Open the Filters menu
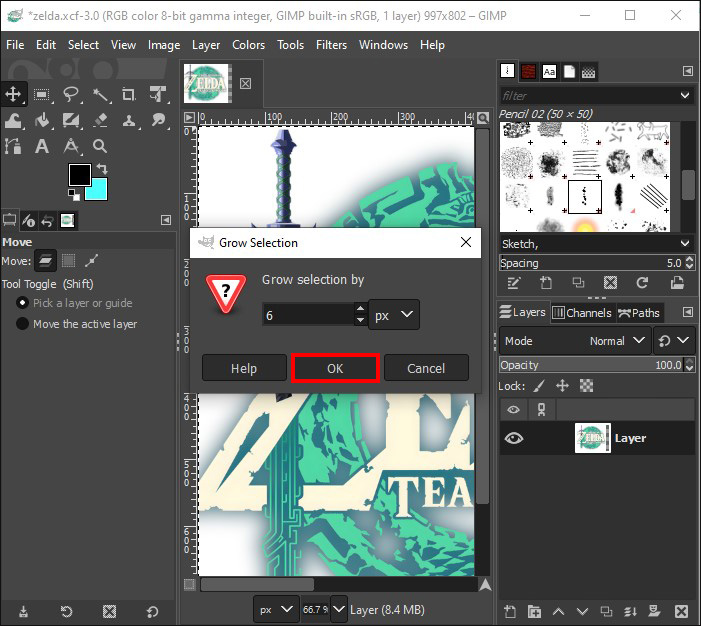The image size is (701, 626). tap(331, 45)
